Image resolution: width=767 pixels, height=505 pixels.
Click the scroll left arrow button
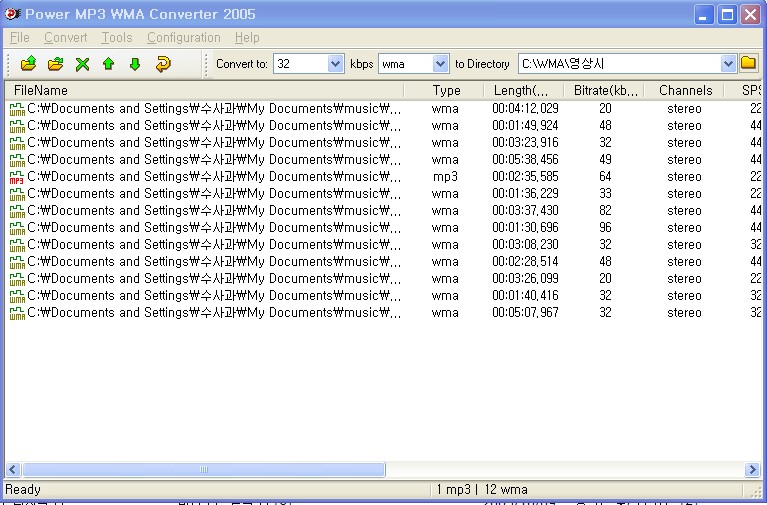pyautogui.click(x=13, y=470)
